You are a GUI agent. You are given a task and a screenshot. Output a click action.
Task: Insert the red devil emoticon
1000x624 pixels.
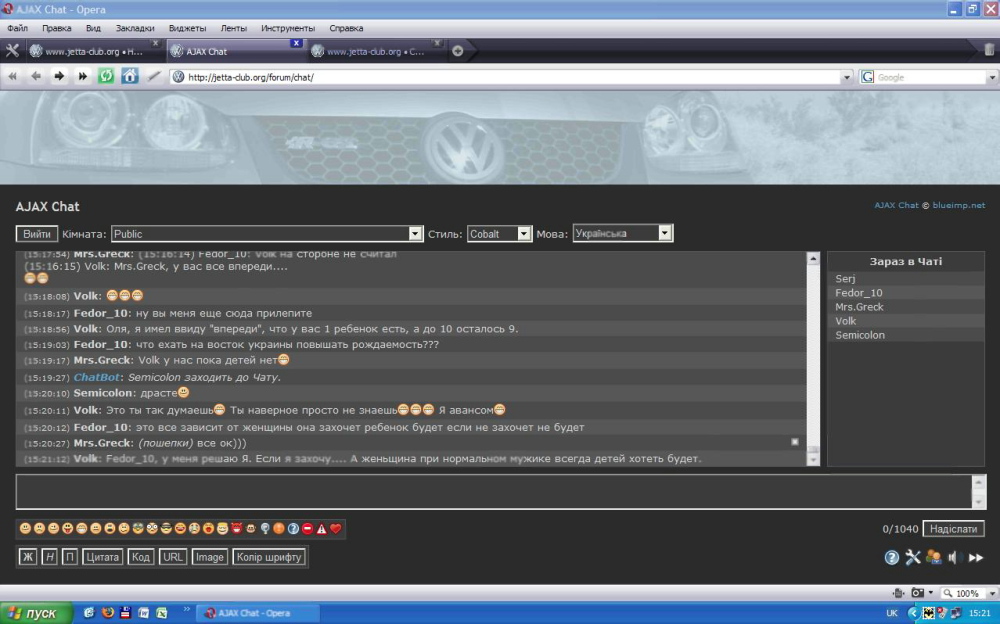coord(237,528)
